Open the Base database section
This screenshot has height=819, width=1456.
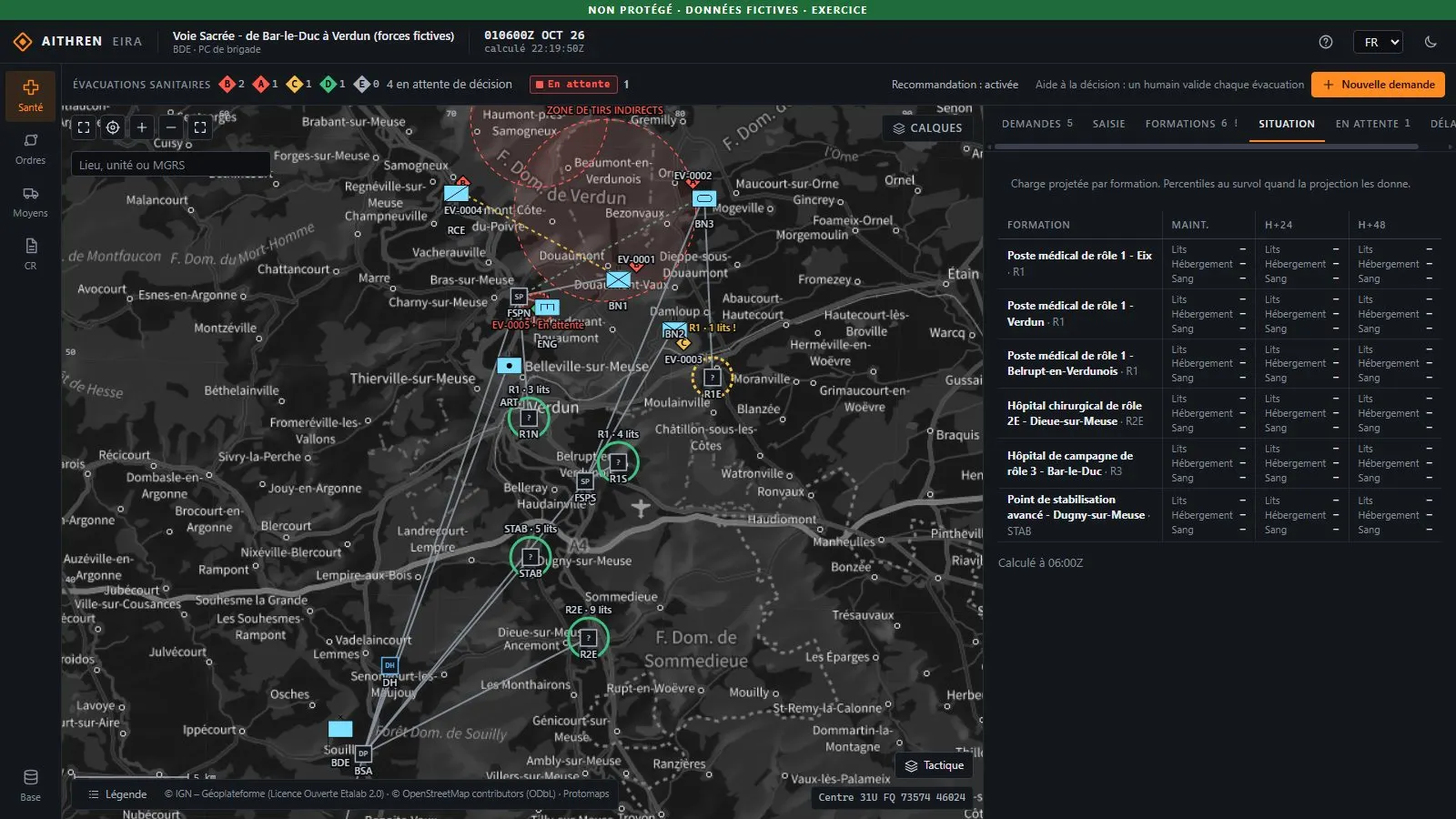pos(30,785)
